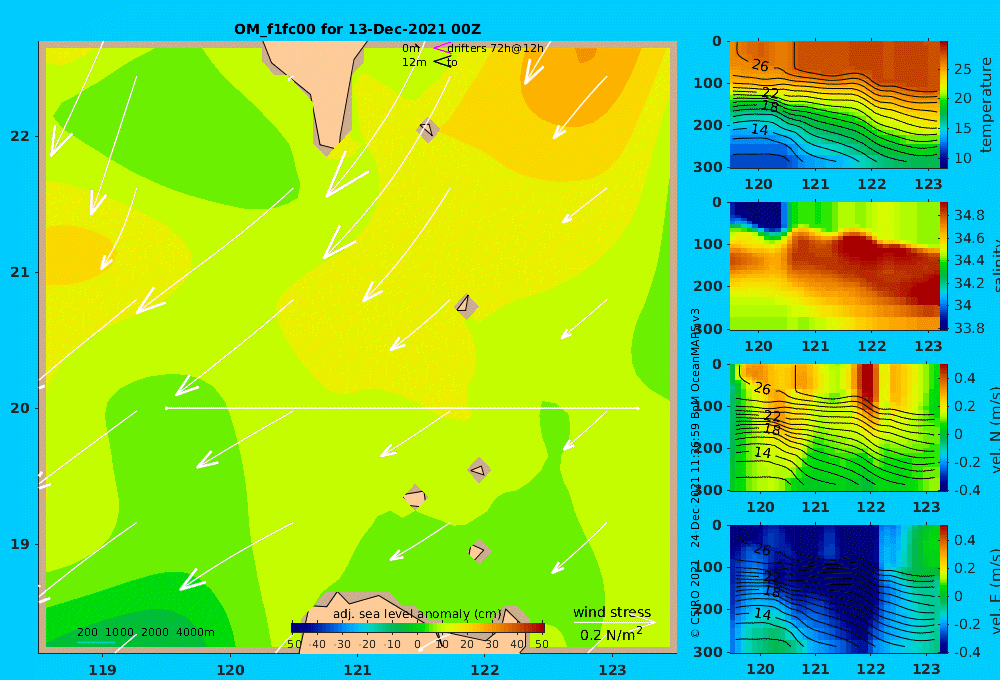The width and height of the screenshot is (1000, 680).
Task: Click the '20' latitude tick on main map
Action: (20, 408)
